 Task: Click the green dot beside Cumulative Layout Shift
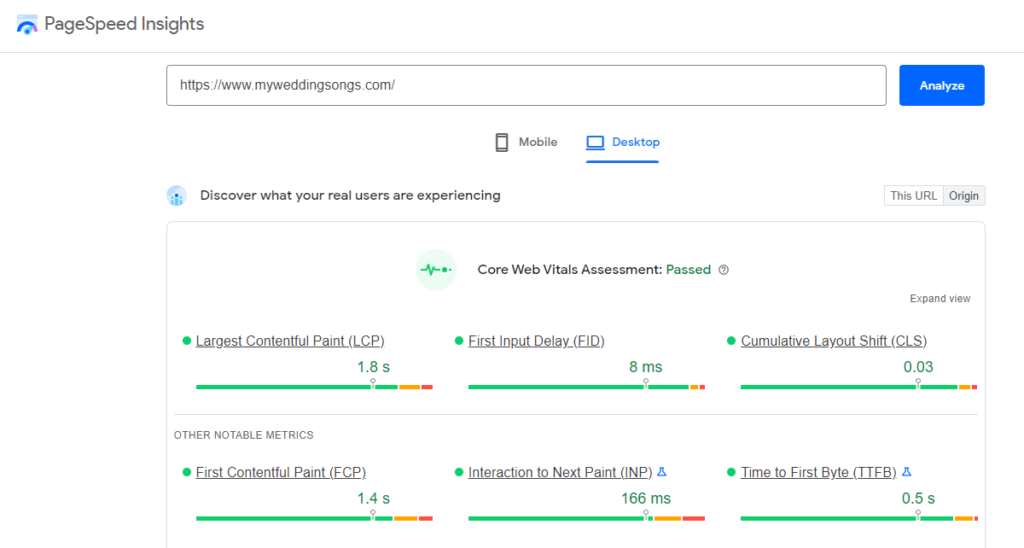731,341
